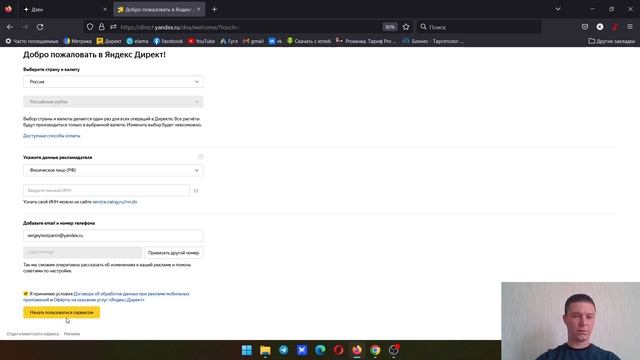This screenshot has width=640, height=360.
Task: Open the Реклама footer link
Action: click(72, 334)
